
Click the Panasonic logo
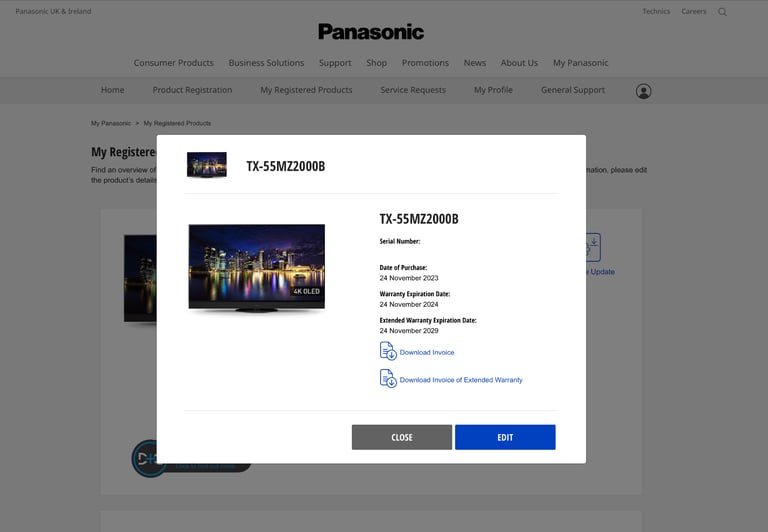click(371, 32)
